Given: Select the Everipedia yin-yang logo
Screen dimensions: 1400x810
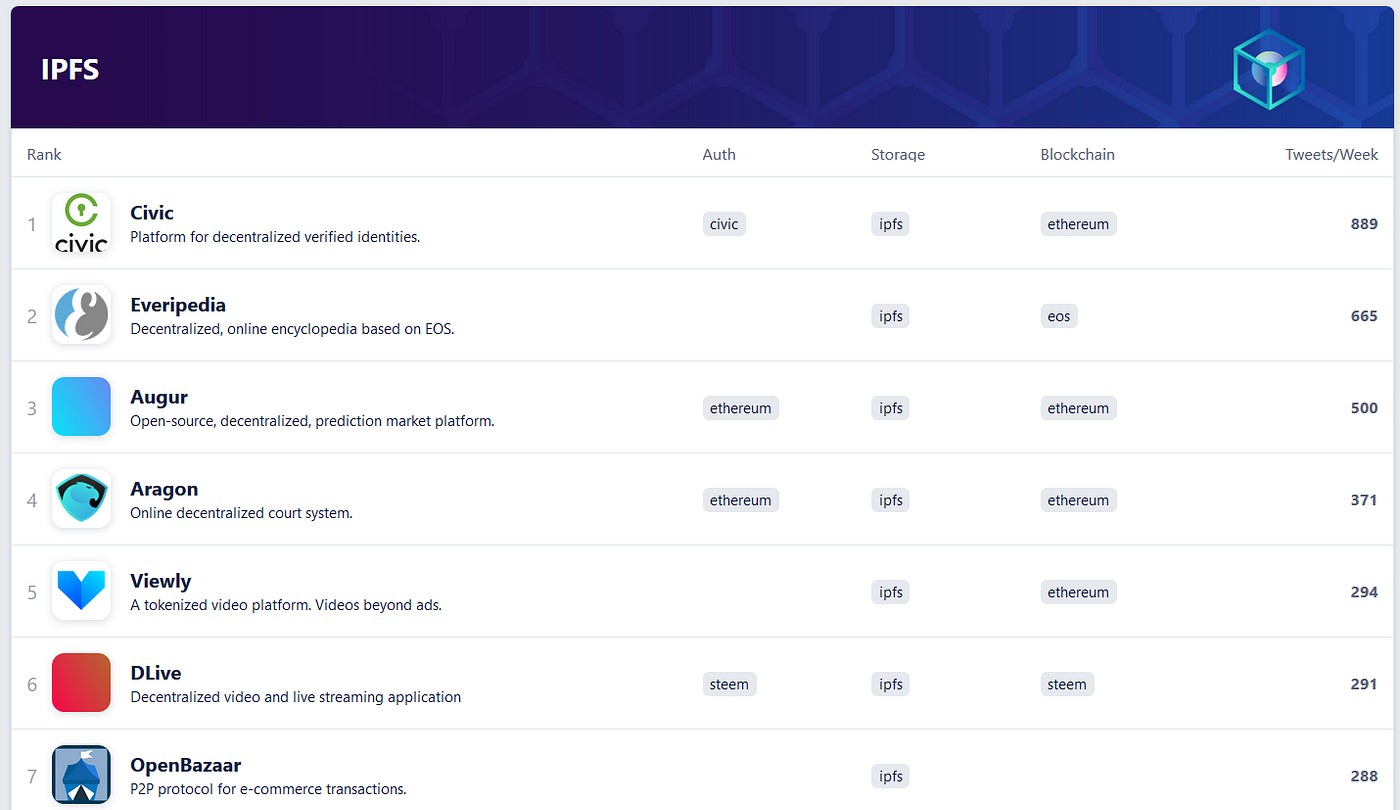Looking at the screenshot, I should (81, 315).
